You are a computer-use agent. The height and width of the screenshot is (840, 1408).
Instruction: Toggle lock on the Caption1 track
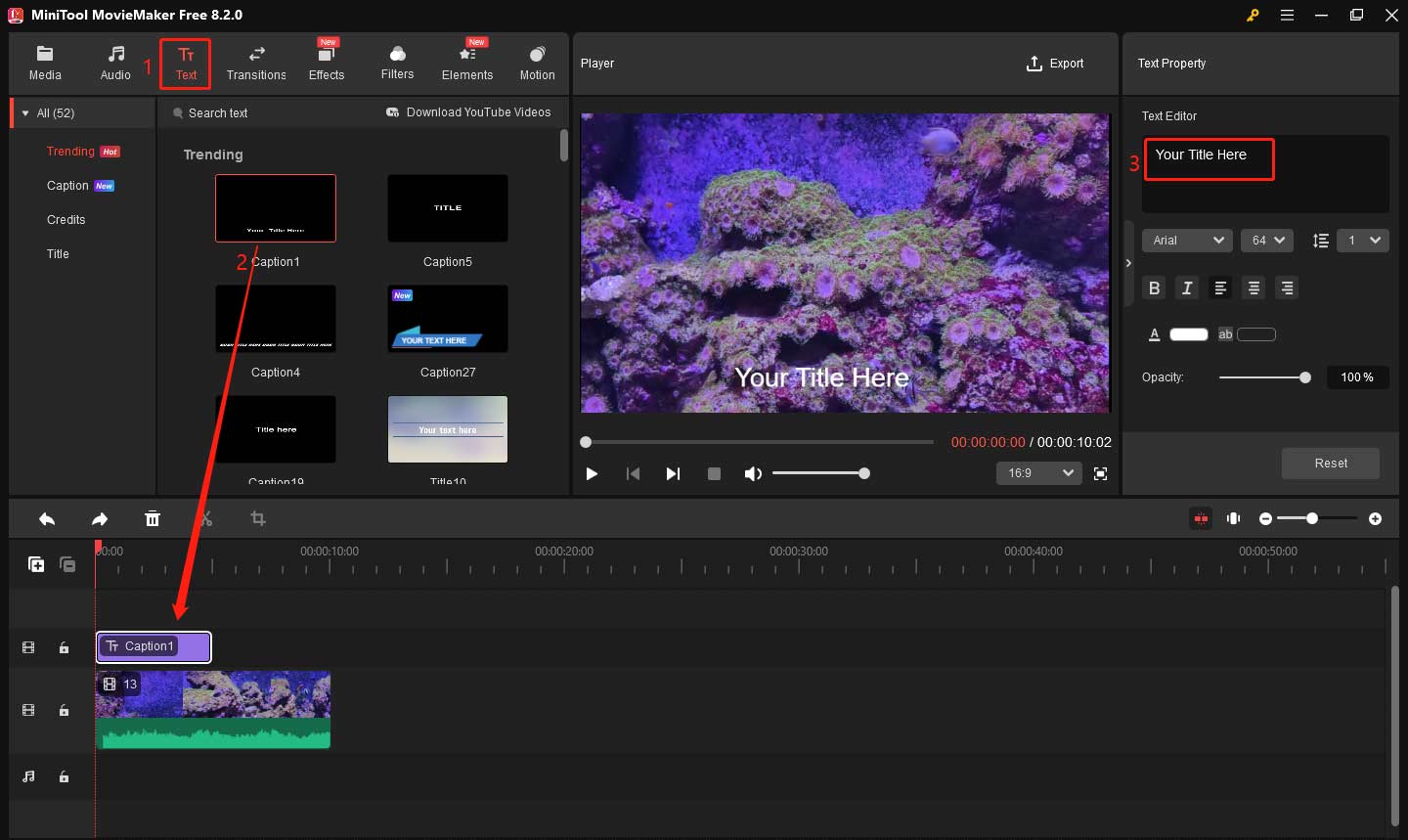(64, 647)
